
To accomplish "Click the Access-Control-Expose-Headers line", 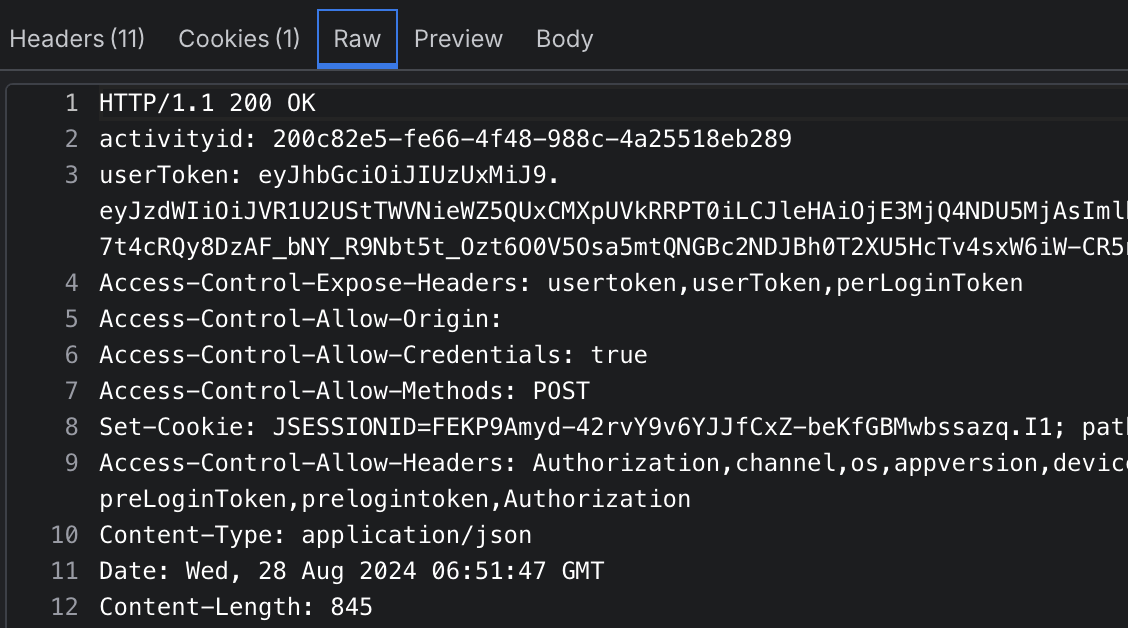I will click(x=560, y=283).
